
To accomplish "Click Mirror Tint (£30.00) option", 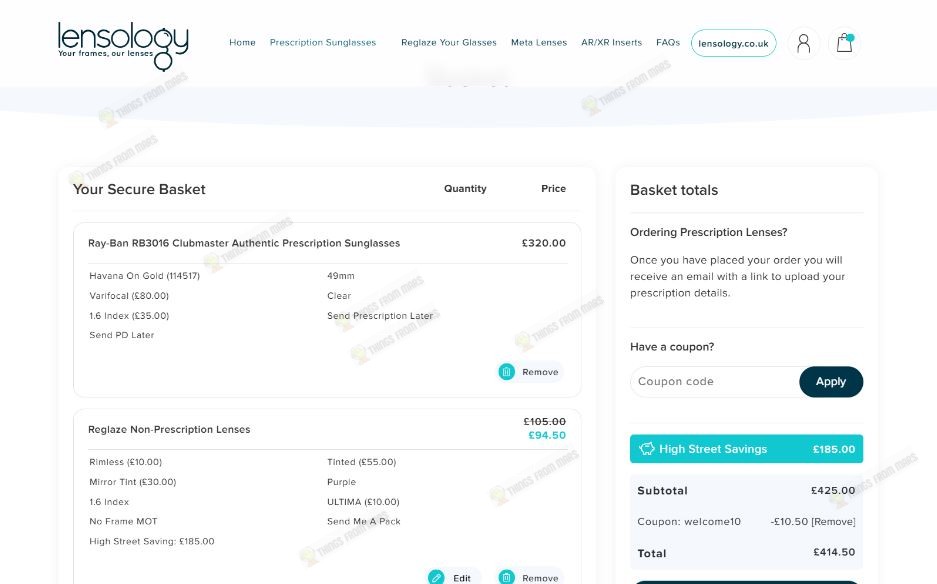I will point(133,482).
